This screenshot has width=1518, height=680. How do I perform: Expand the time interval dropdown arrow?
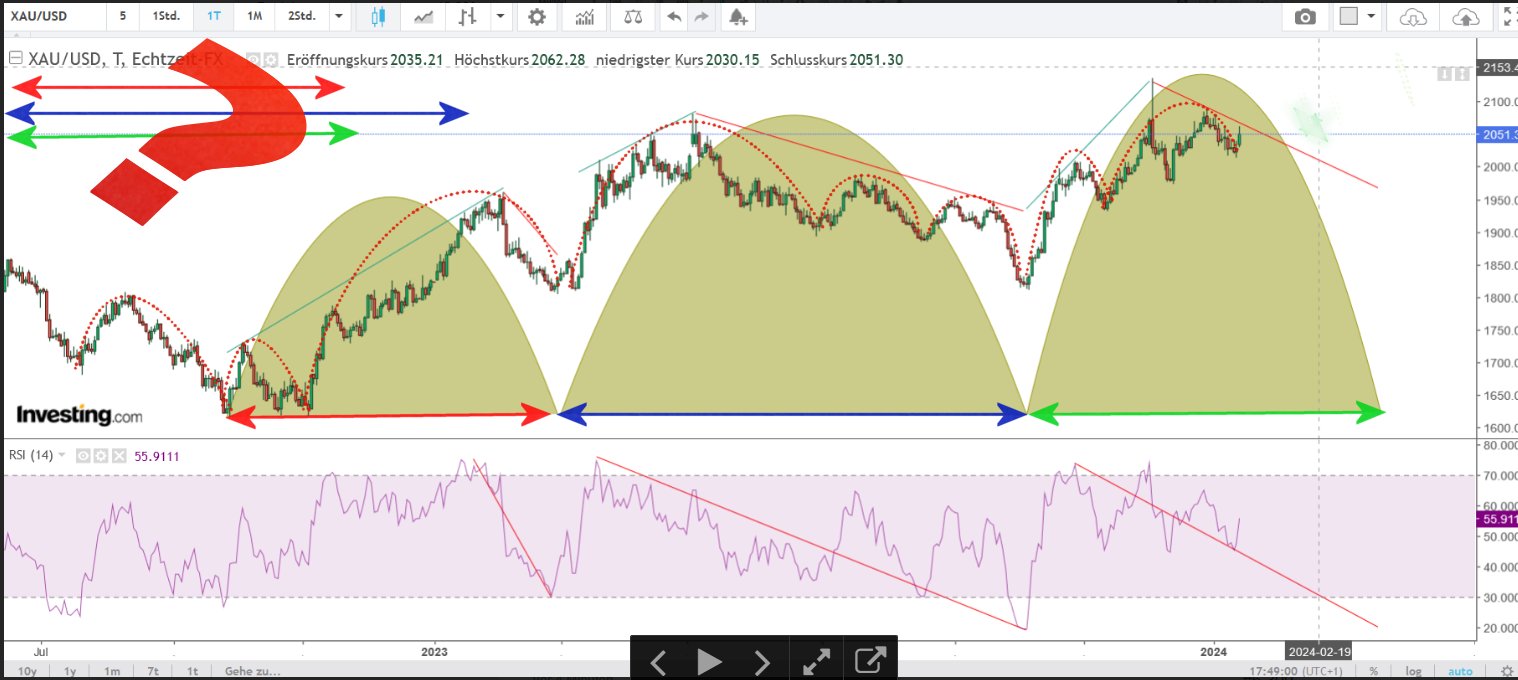[340, 17]
